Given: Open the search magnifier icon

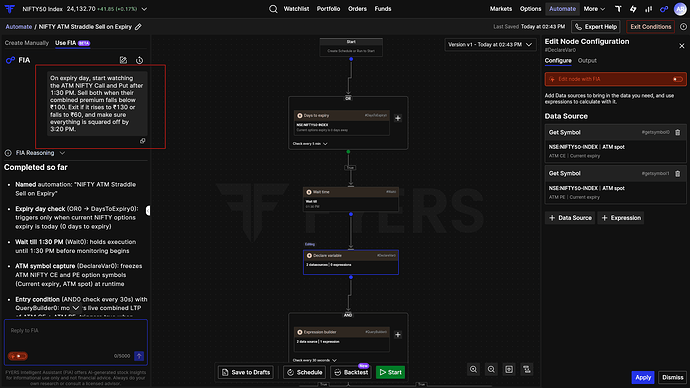Looking at the screenshot, I should pos(273,9).
